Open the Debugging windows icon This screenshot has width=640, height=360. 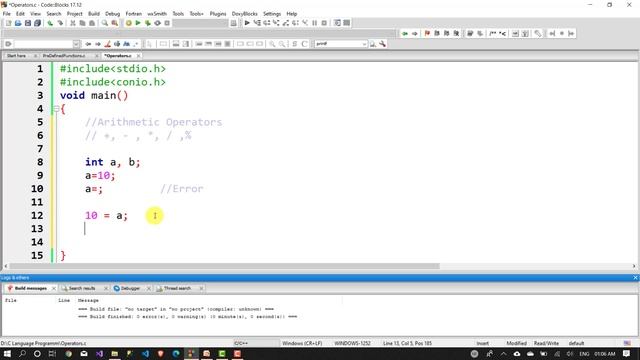(337, 23)
